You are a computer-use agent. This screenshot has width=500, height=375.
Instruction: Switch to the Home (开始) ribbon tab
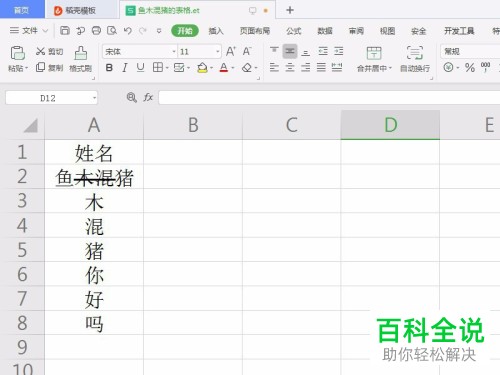[x=185, y=31]
